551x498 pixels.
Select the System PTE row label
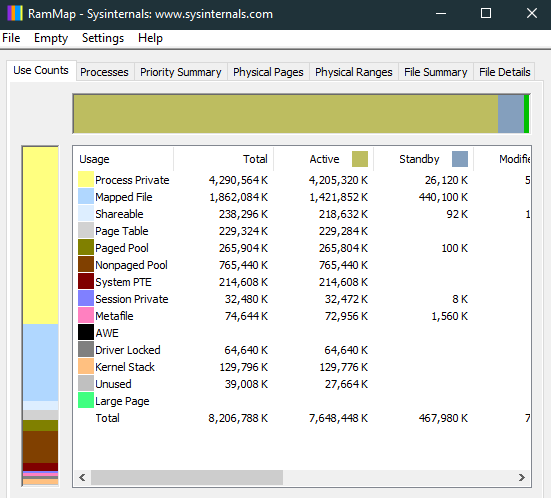tap(123, 282)
